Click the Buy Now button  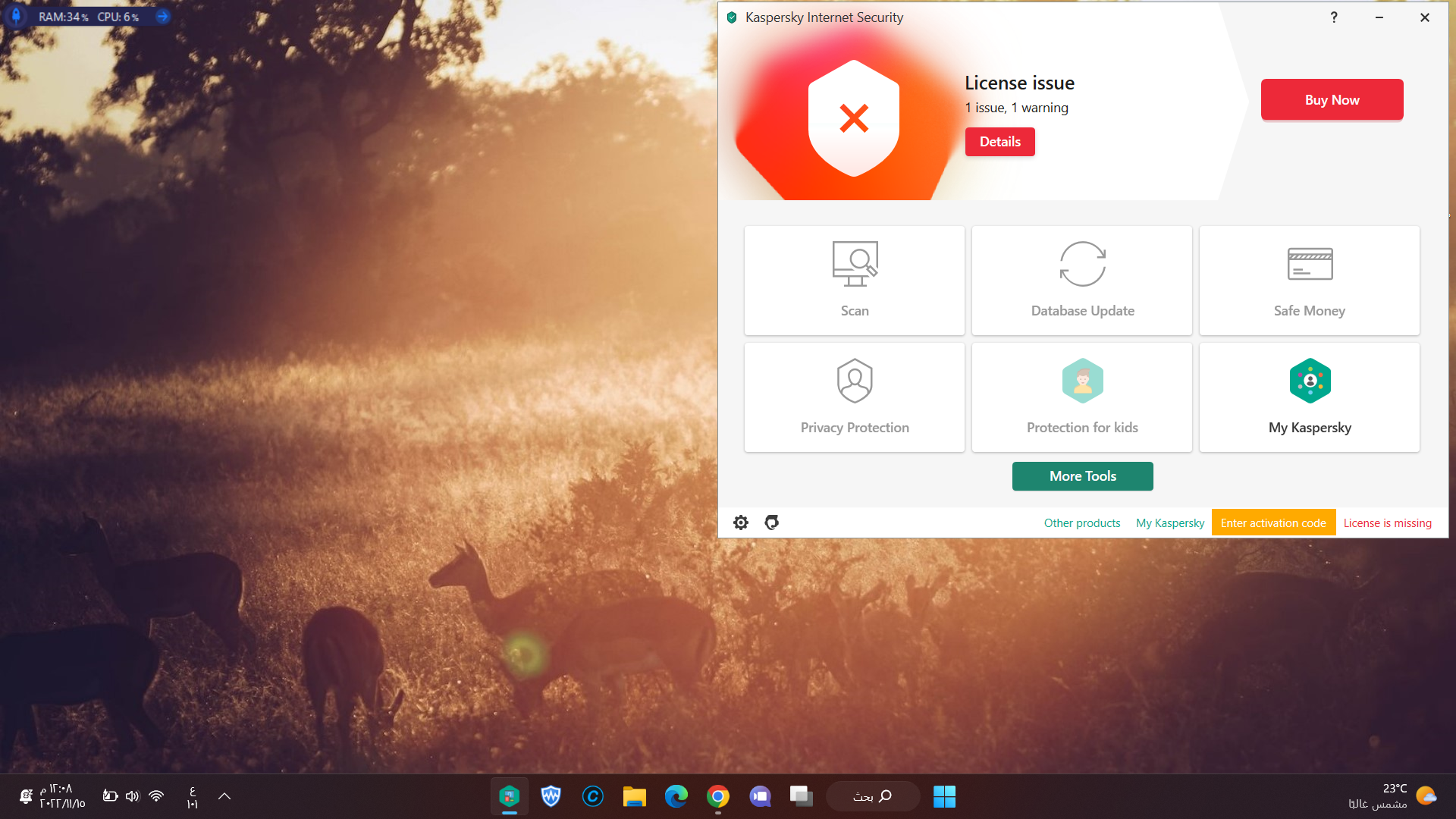pyautogui.click(x=1332, y=100)
